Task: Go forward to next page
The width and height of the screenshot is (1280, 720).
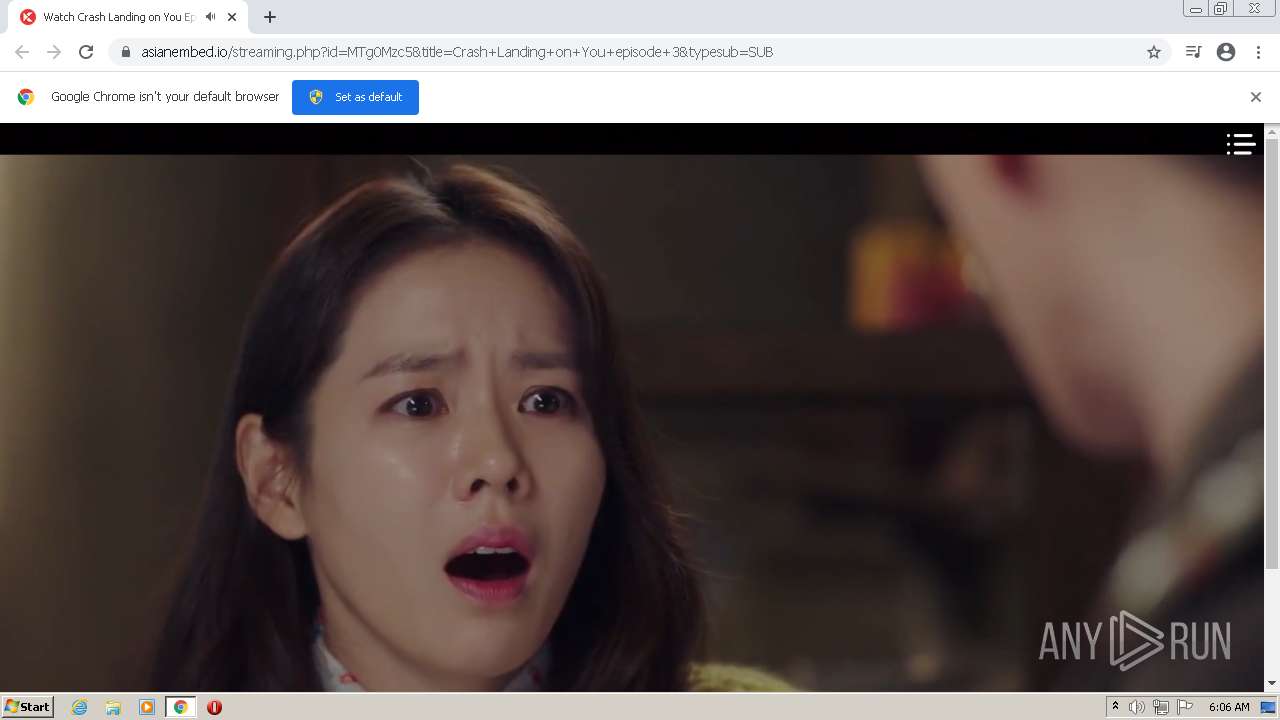Action: [54, 52]
